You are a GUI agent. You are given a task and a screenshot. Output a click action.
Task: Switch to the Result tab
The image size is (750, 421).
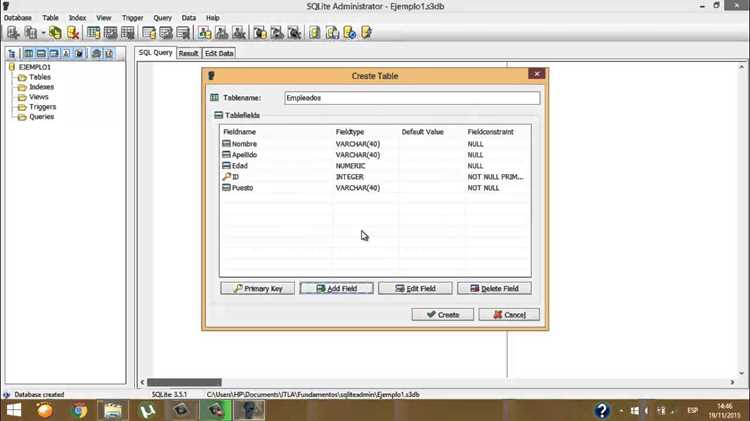pos(188,53)
